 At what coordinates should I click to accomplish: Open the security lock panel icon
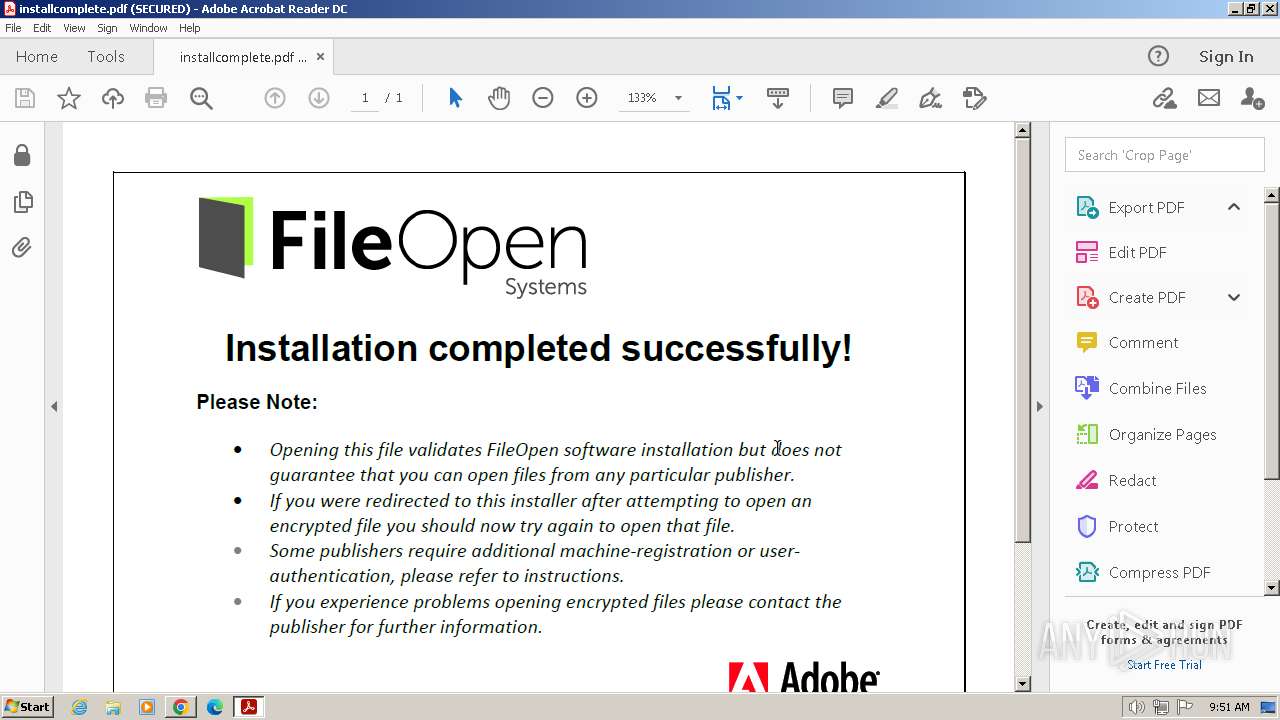[22, 155]
